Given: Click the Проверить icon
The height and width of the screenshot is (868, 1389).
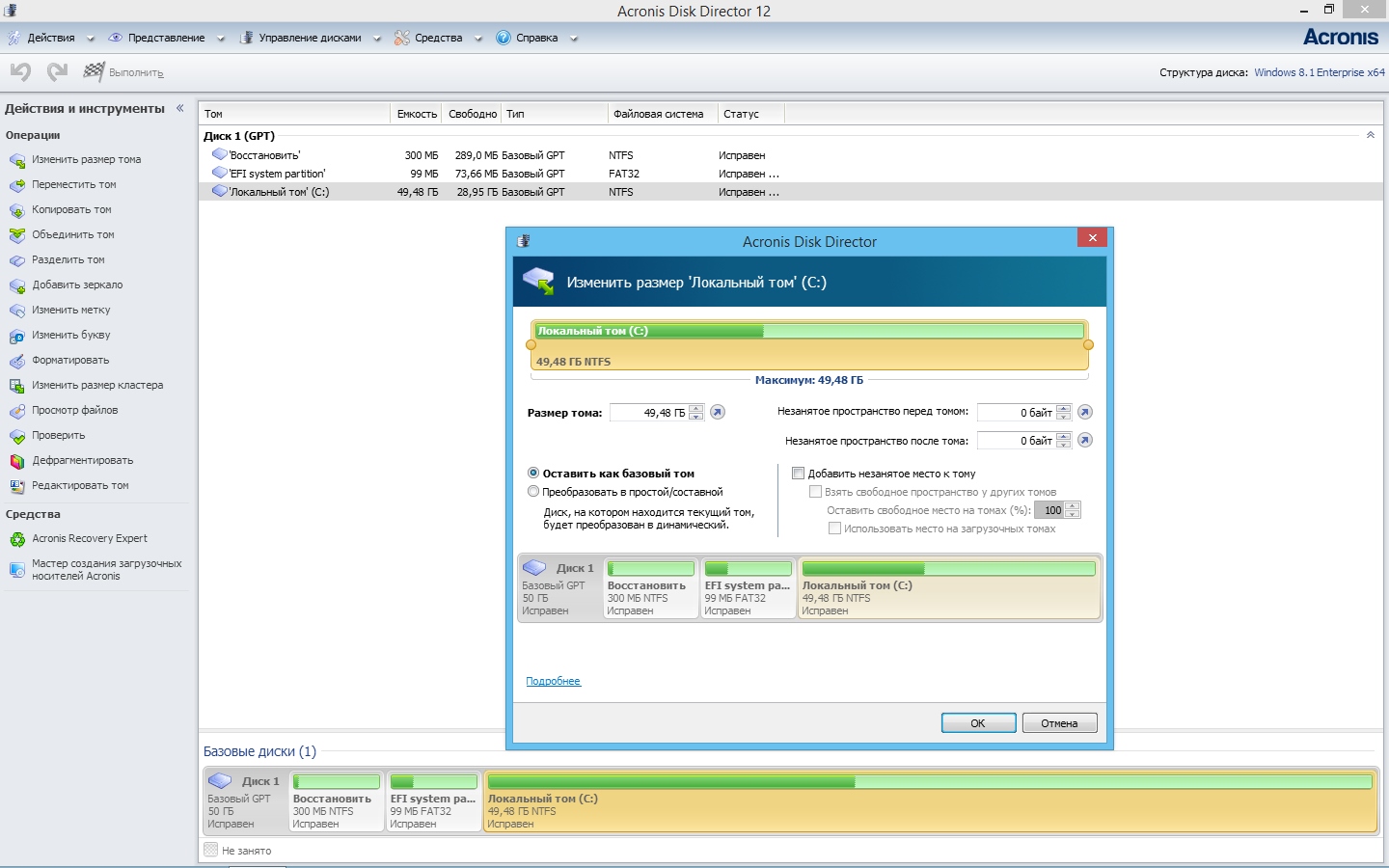Looking at the screenshot, I should [17, 436].
